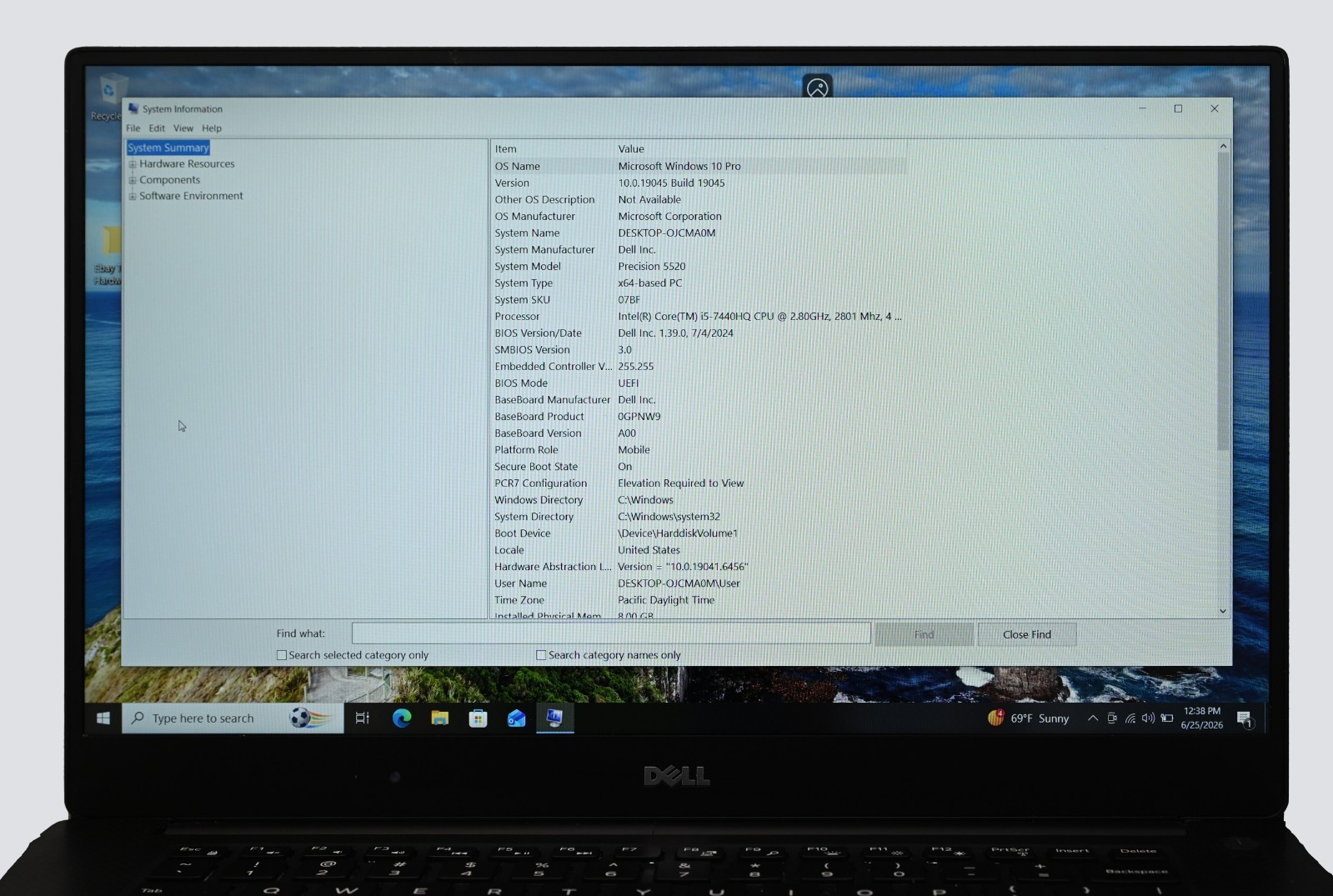Select the PCR7 Configuration row
This screenshot has width=1333, height=896.
click(699, 483)
